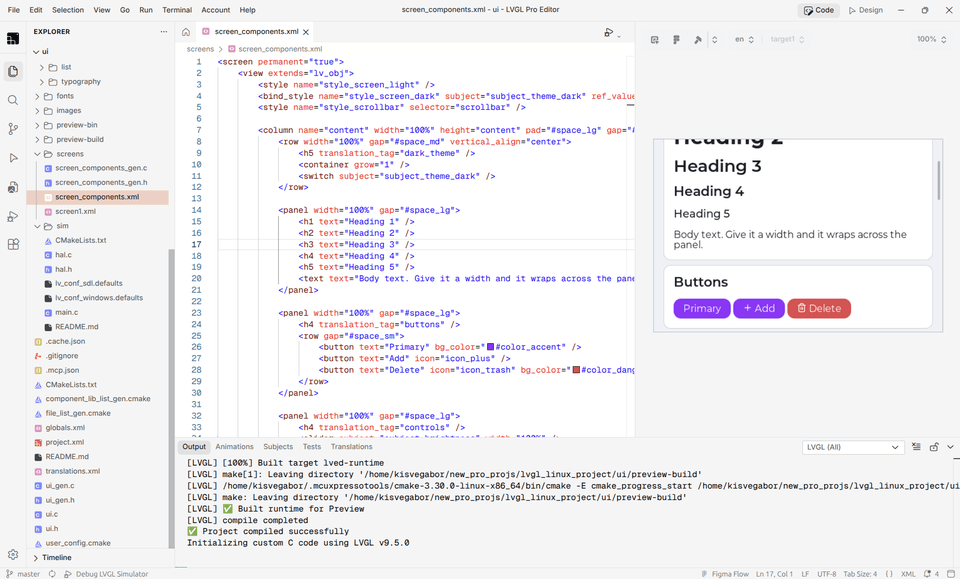Open the LVGL home view in activity bar

tap(13, 39)
